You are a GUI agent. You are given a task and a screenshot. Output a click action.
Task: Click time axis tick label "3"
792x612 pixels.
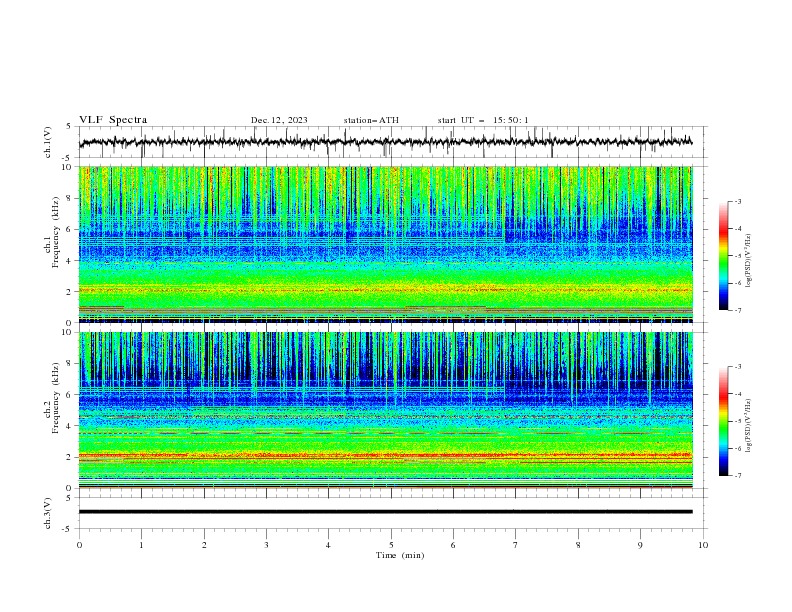pyautogui.click(x=266, y=545)
